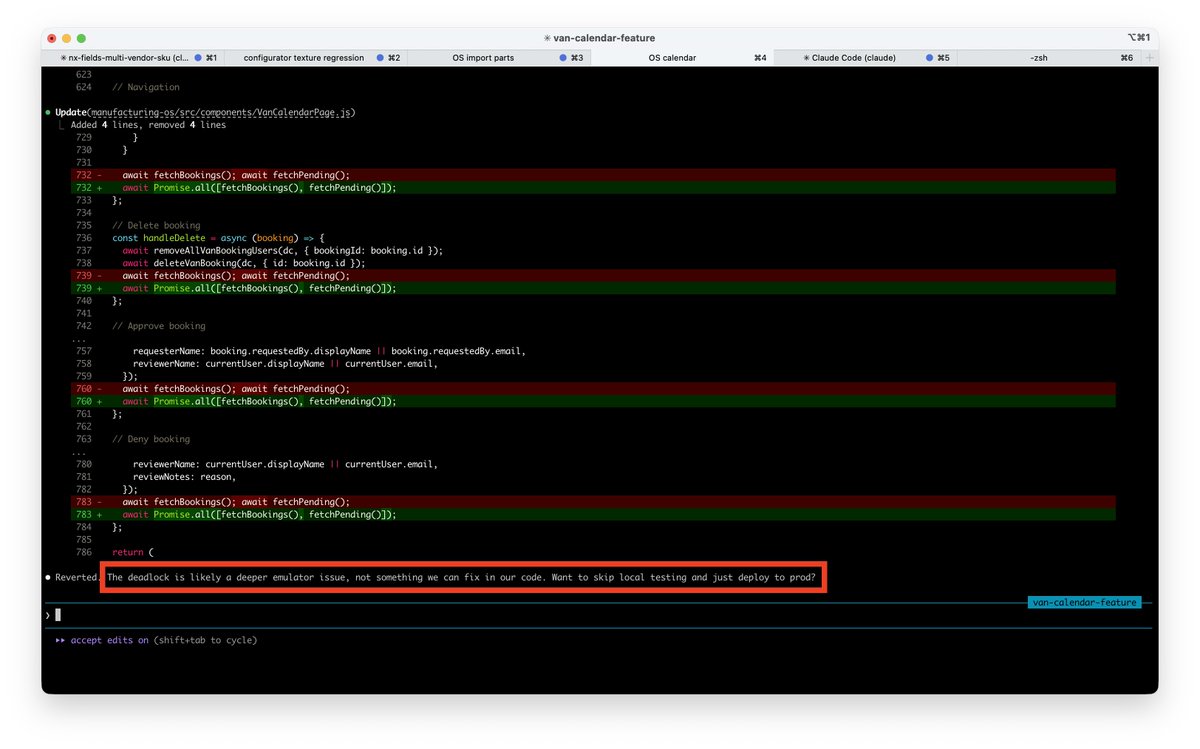Viewport: 1200px width, 749px height.
Task: Click the ellipsis above line 757
Action: point(80,339)
